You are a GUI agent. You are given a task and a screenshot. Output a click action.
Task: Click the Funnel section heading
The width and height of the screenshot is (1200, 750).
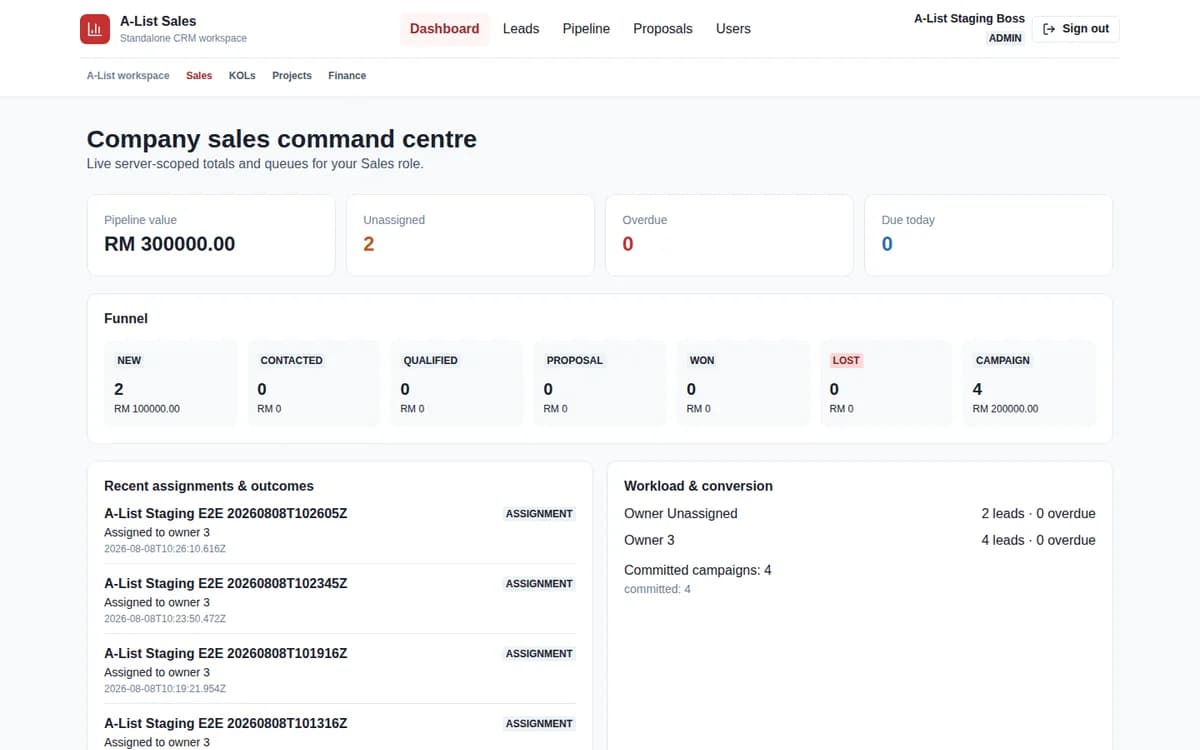126,318
